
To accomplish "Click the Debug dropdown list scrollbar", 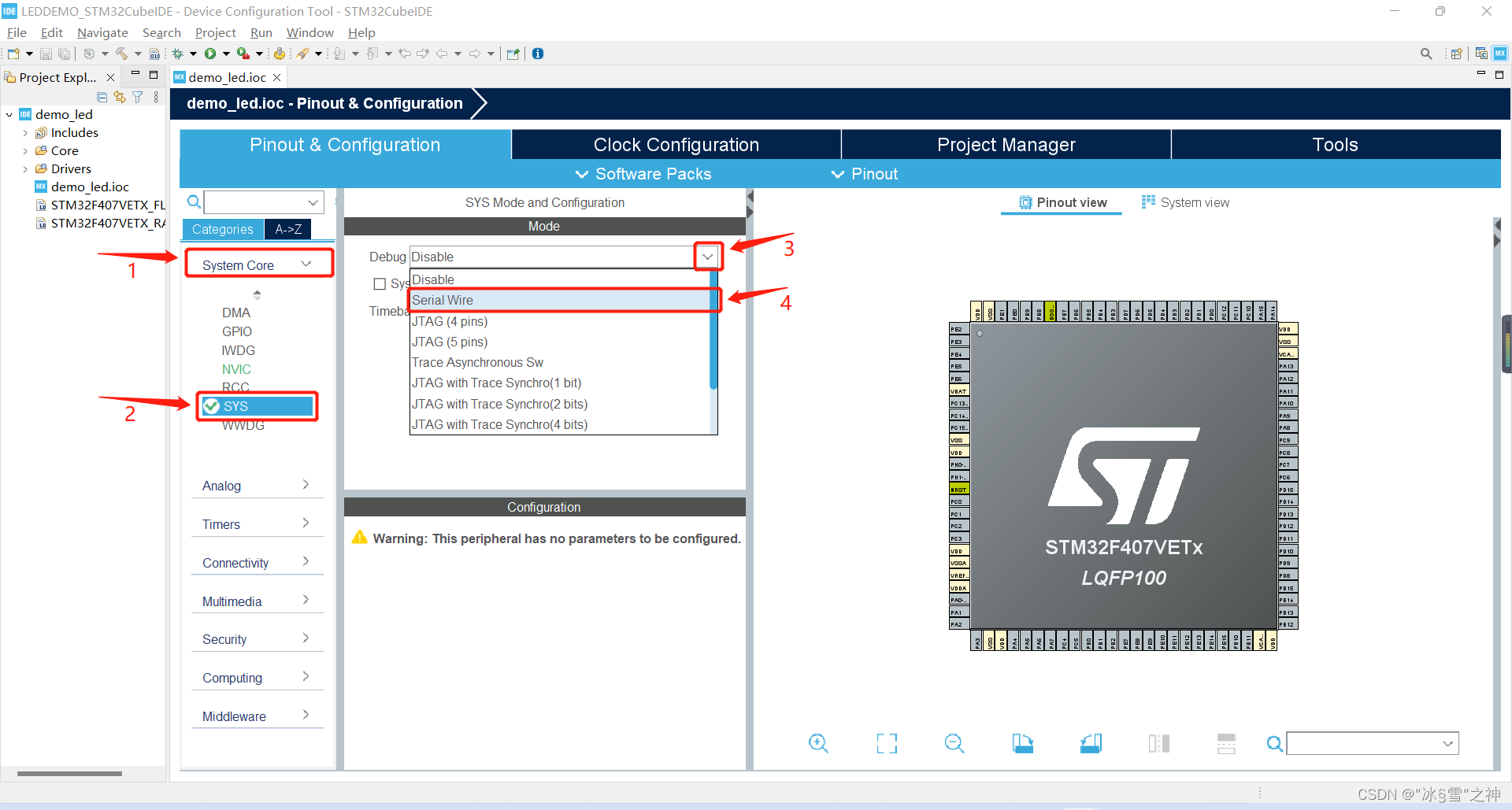I will (713, 331).
